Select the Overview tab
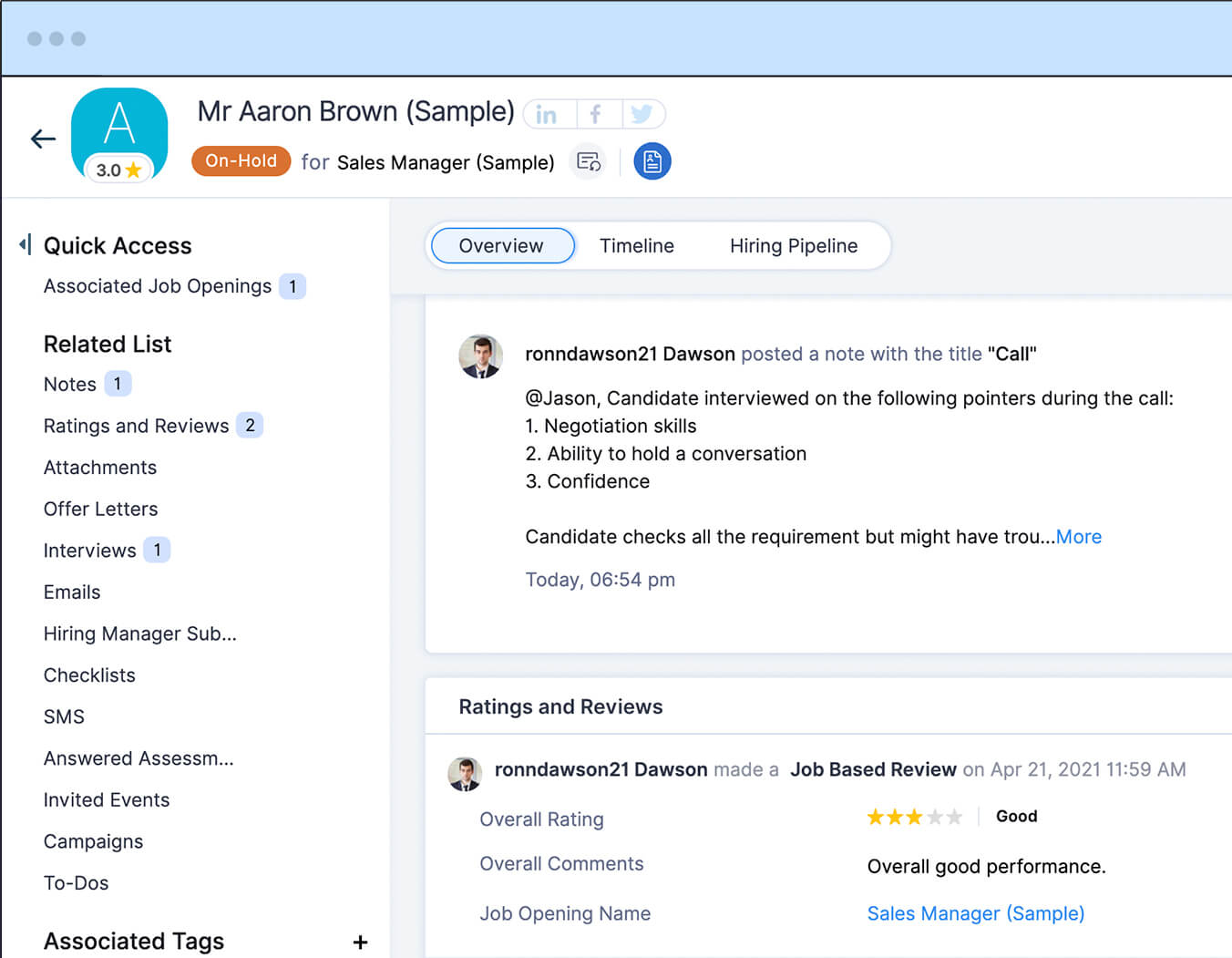 point(501,246)
